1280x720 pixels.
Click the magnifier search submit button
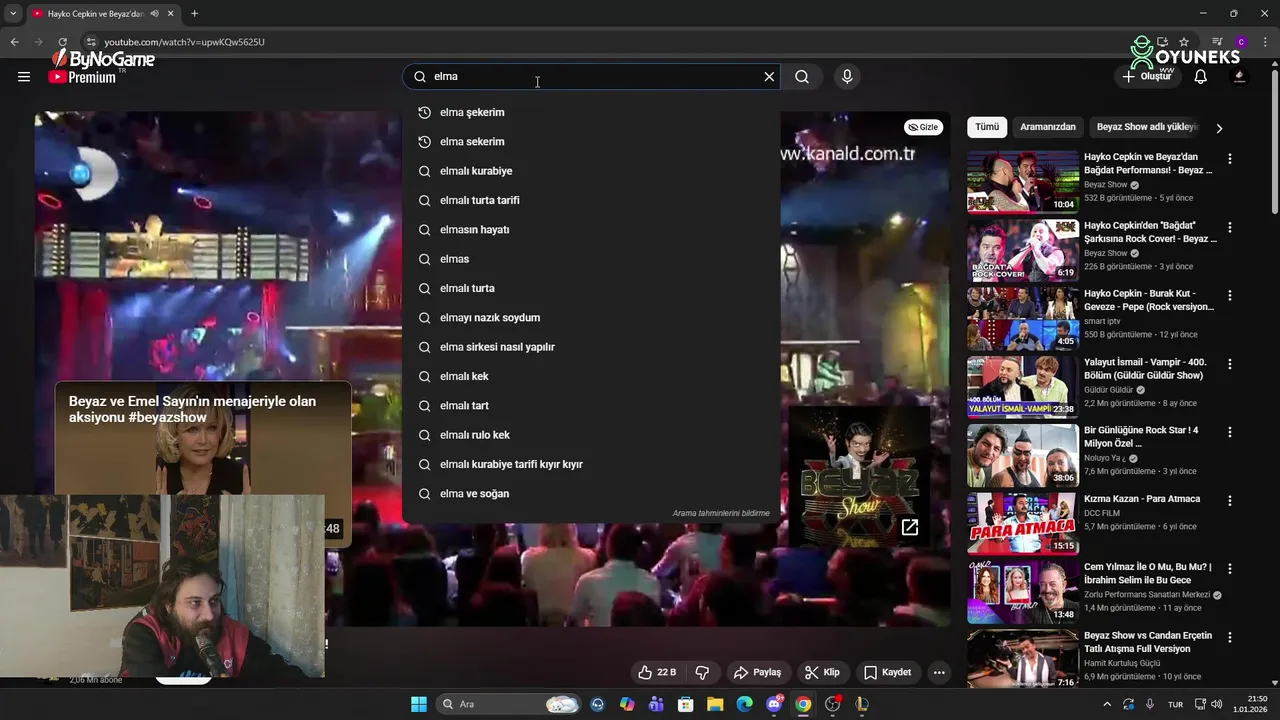802,76
